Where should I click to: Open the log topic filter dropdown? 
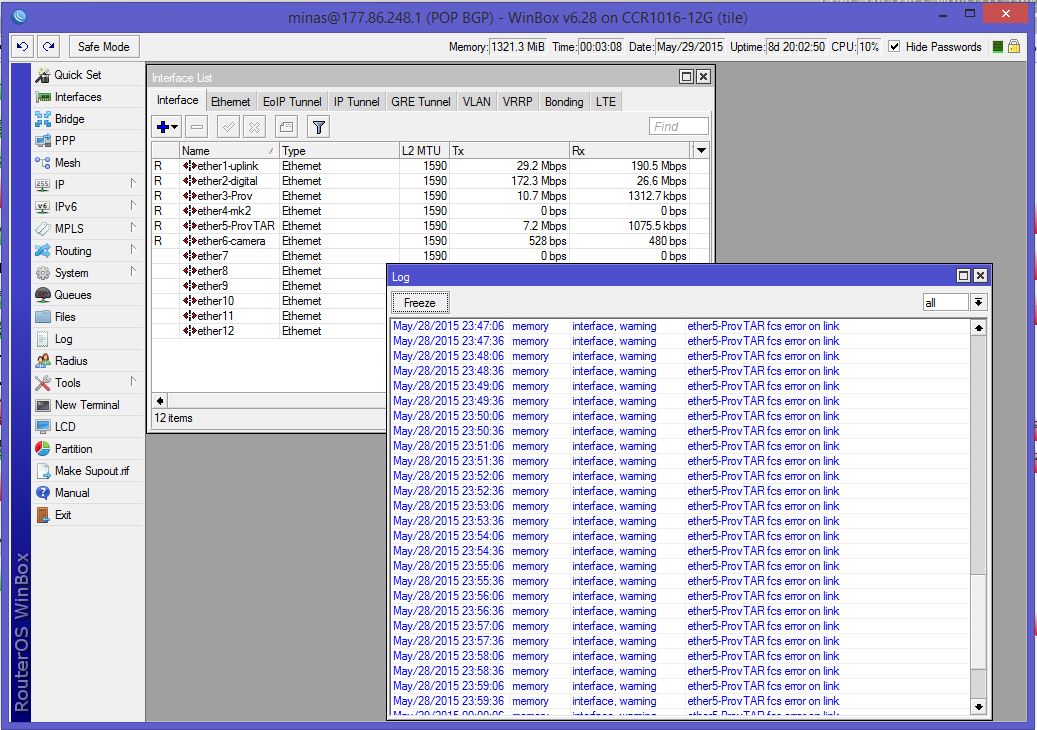click(978, 302)
